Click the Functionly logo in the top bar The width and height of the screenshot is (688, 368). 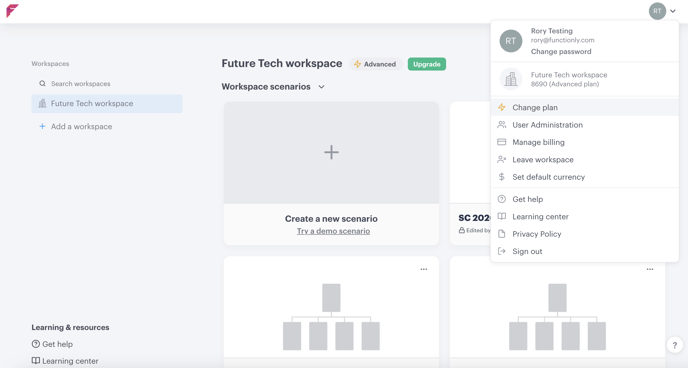point(12,11)
